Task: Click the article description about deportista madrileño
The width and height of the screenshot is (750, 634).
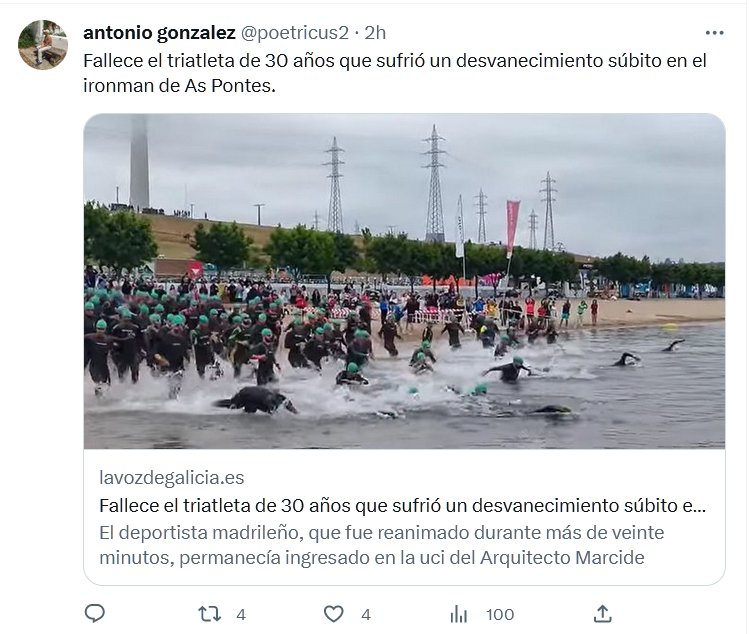Action: pos(382,545)
